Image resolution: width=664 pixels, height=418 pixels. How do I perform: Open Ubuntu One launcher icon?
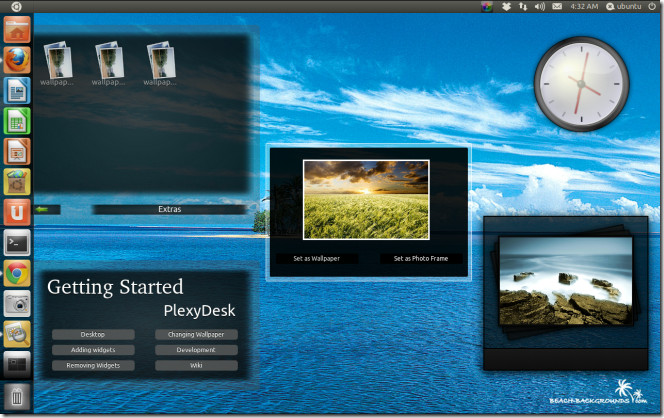point(17,213)
